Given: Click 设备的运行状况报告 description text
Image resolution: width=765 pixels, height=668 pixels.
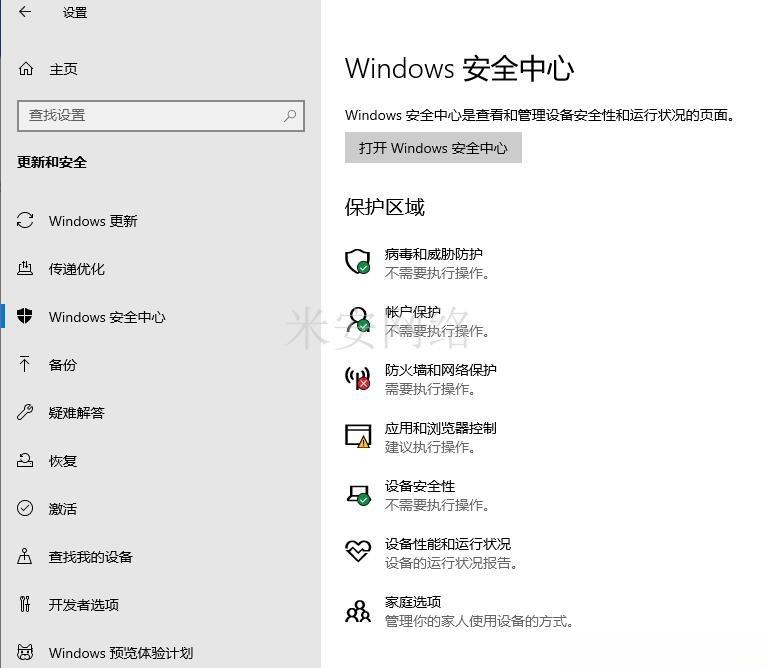Looking at the screenshot, I should pos(451,564).
